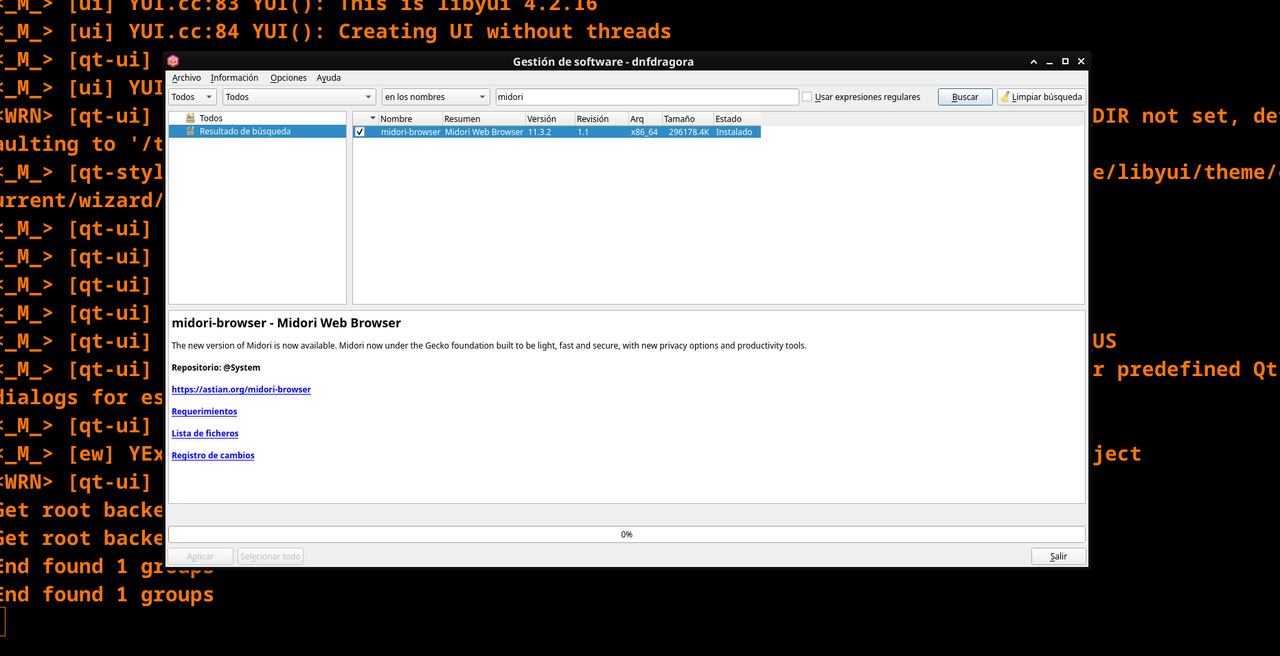Sort by the Versión column header
Image resolution: width=1280 pixels, height=656 pixels.
[x=550, y=118]
